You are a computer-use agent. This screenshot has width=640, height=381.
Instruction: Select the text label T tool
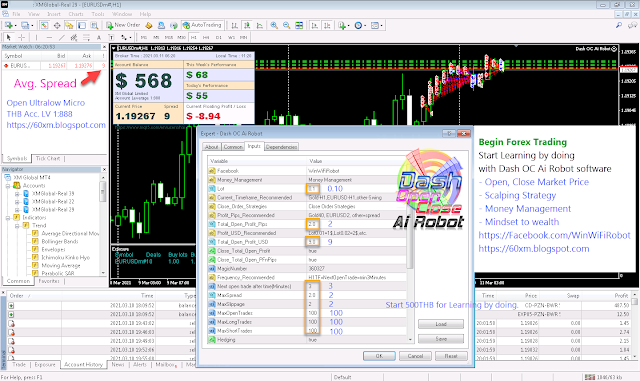click(x=111, y=37)
